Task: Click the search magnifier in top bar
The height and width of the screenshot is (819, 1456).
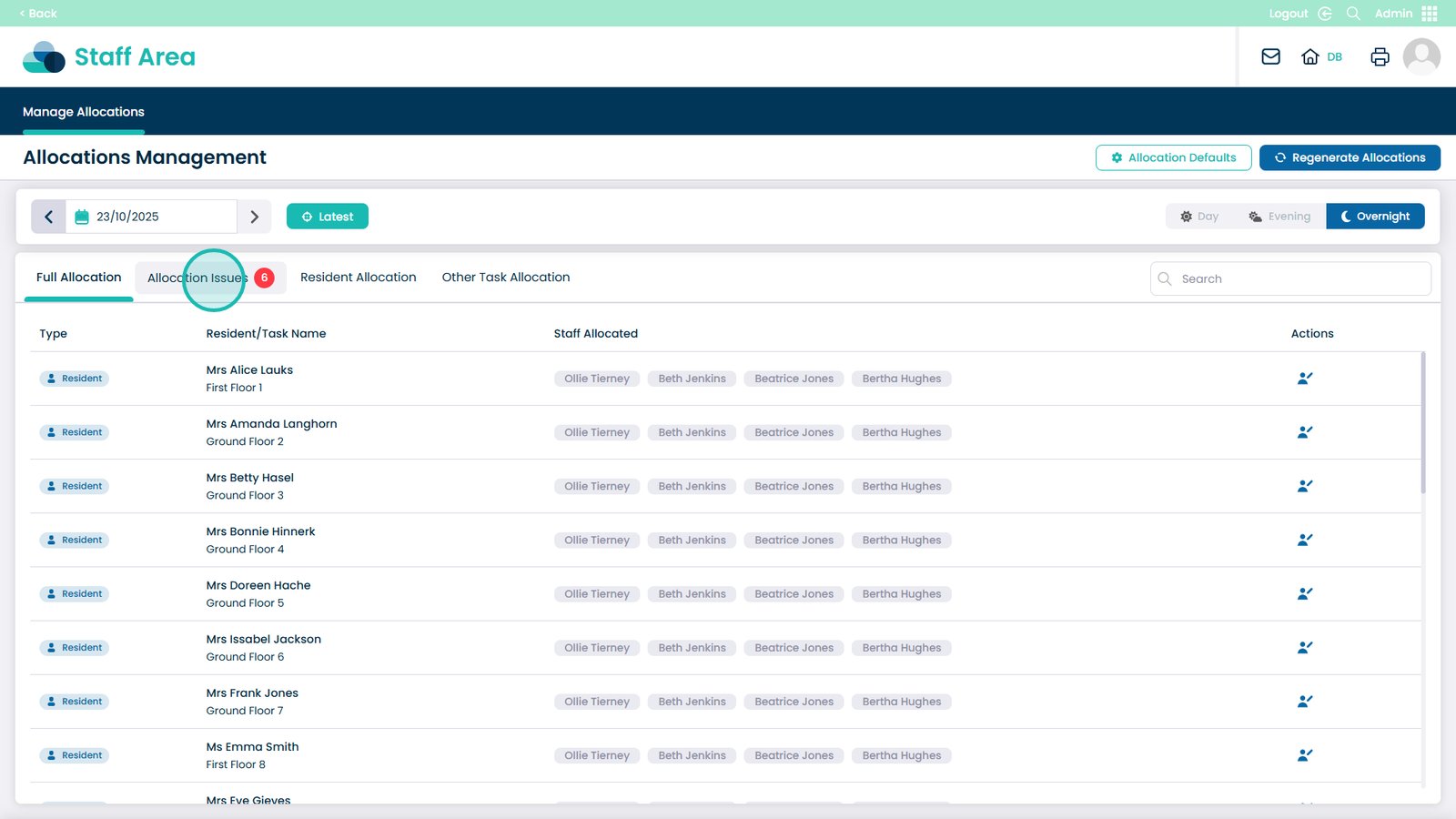Action: (x=1353, y=14)
